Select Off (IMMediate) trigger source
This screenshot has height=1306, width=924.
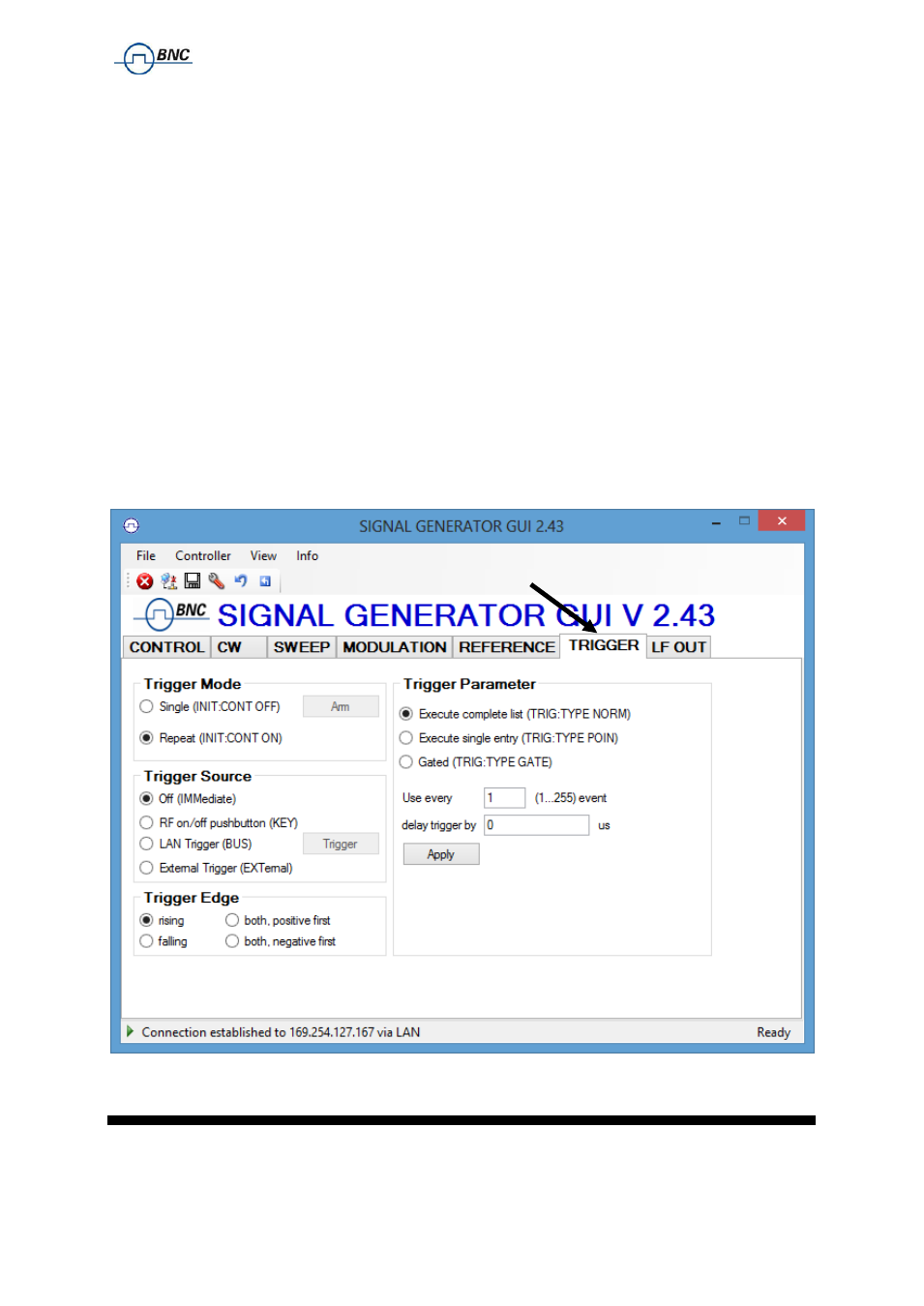click(188, 798)
